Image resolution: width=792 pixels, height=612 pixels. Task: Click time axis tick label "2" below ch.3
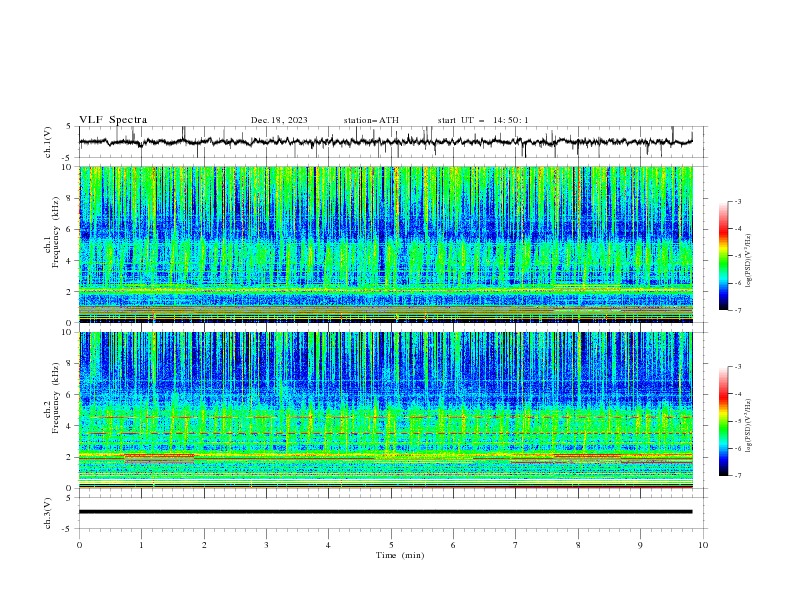pyautogui.click(x=204, y=545)
